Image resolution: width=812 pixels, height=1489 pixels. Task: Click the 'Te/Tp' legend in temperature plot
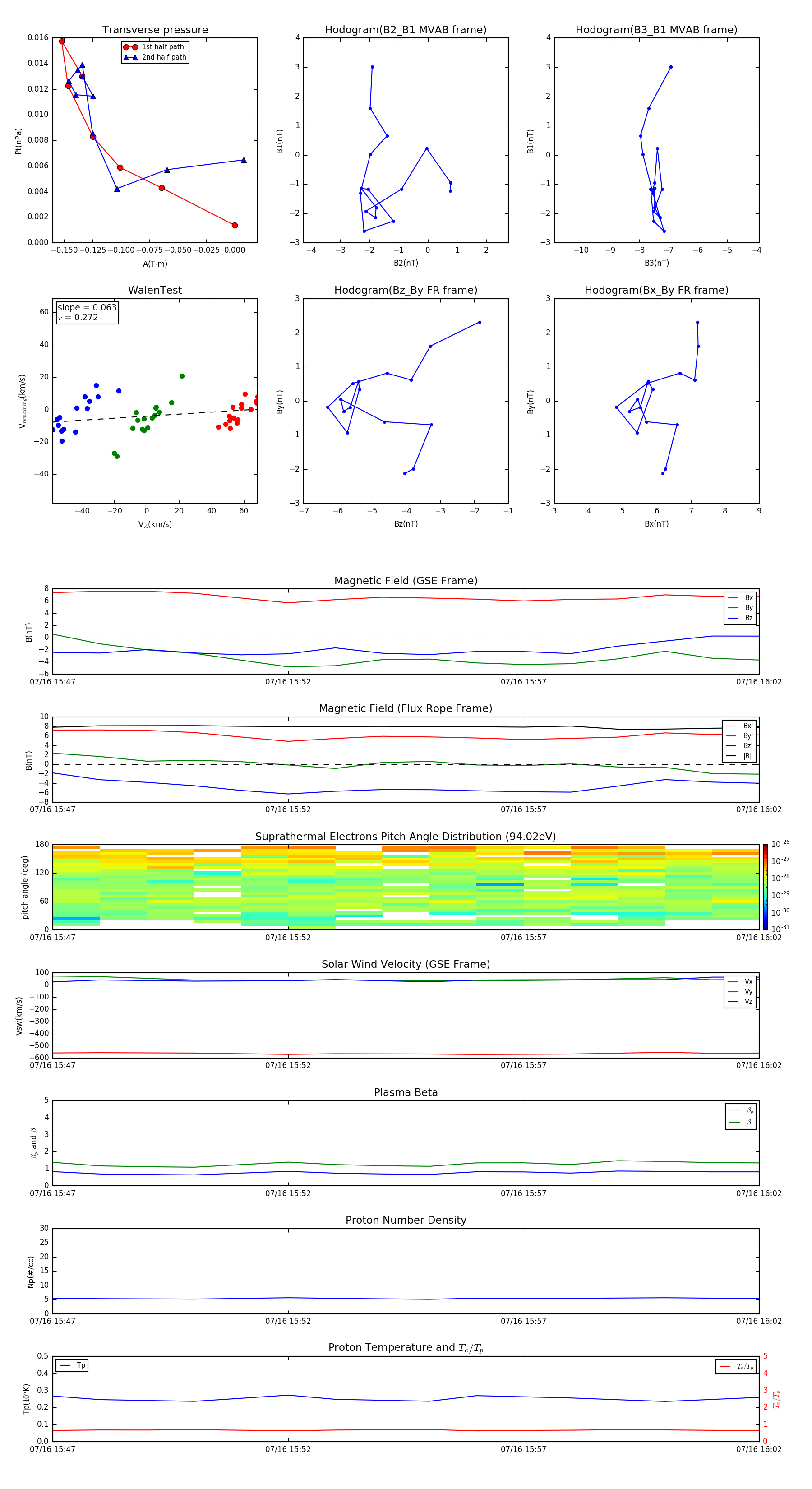[736, 1366]
